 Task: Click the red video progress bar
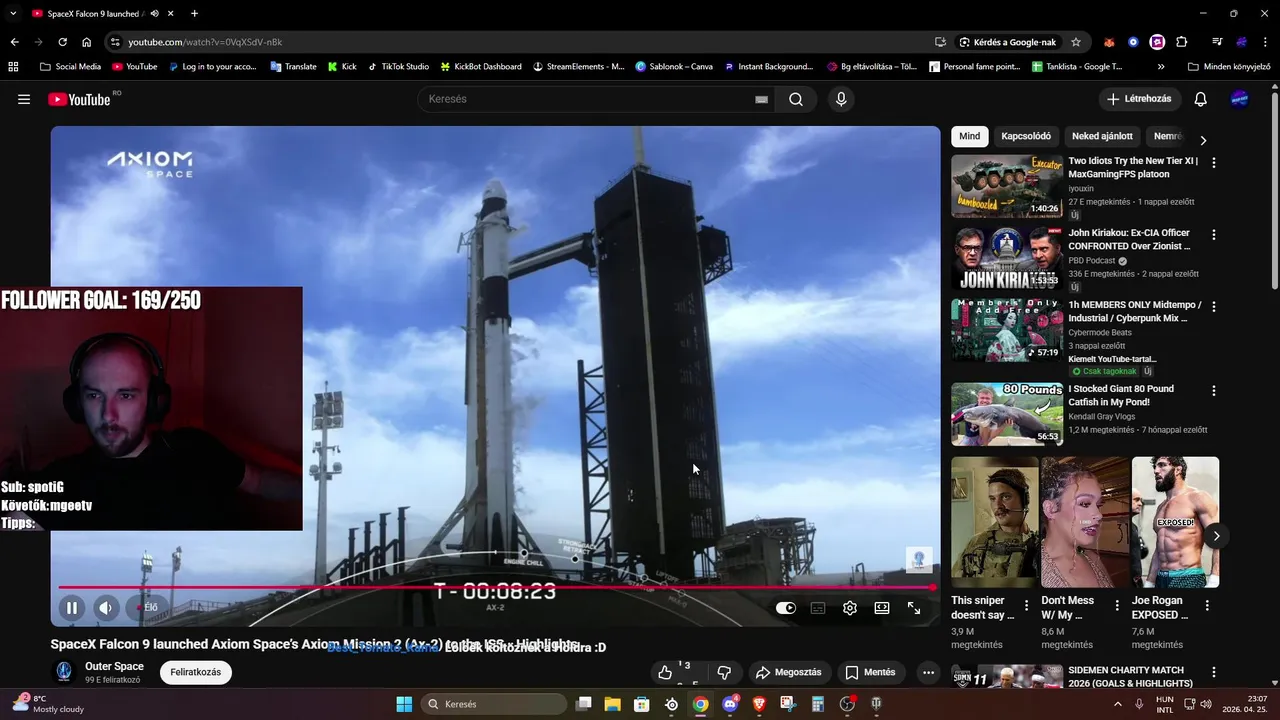point(495,588)
